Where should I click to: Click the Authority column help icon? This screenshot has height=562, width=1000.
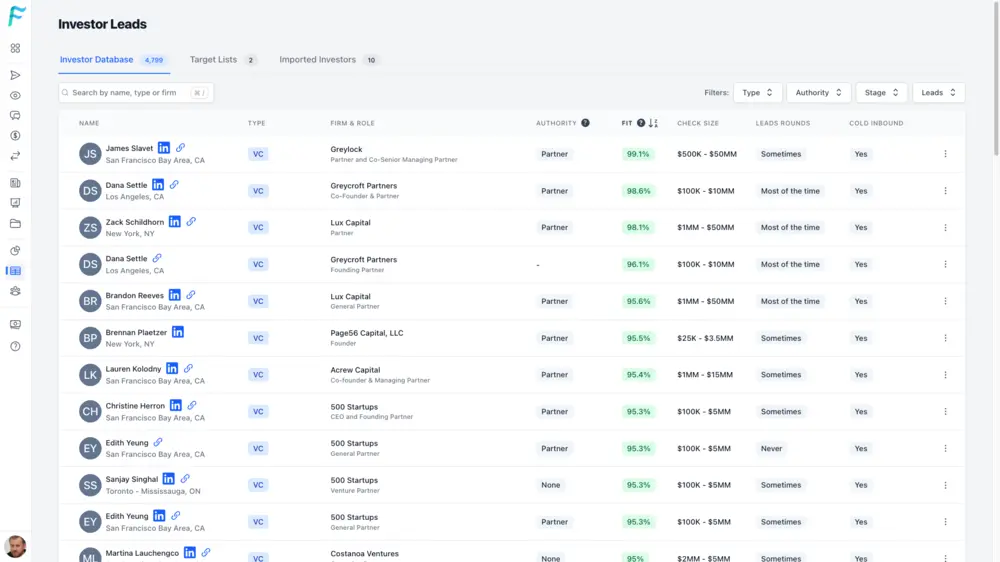tap(585, 123)
